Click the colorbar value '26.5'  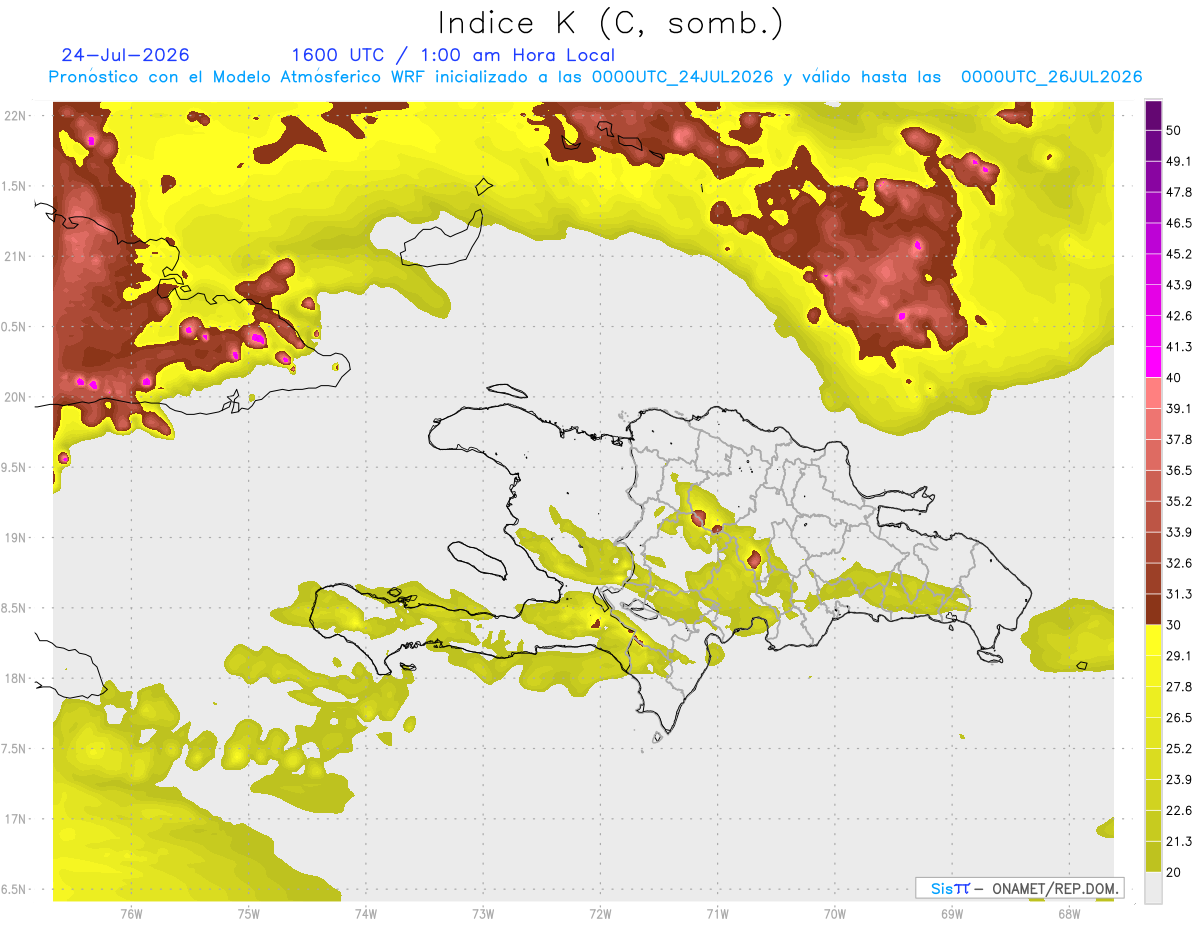tap(1179, 717)
